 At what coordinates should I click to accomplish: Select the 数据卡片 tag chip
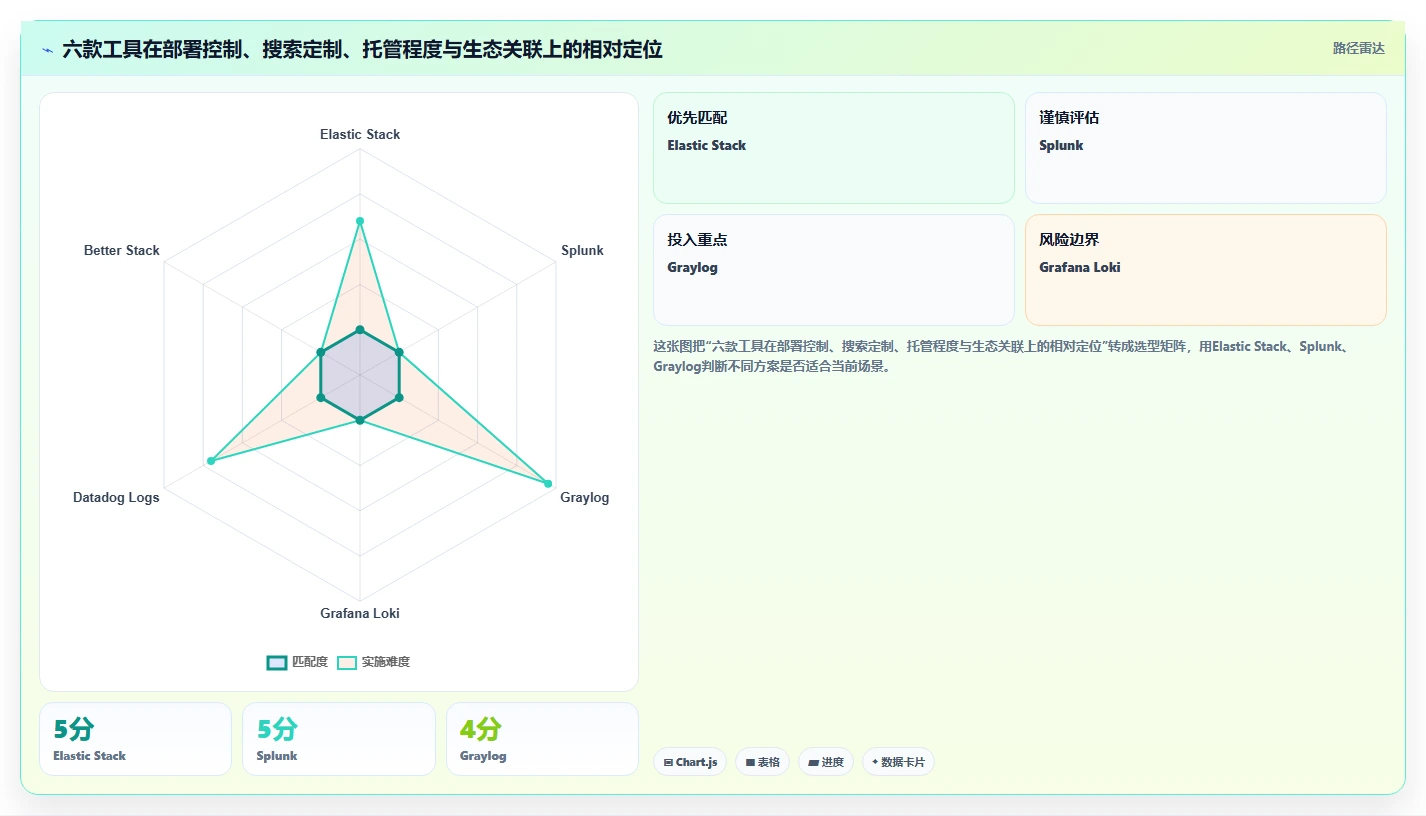coord(898,762)
